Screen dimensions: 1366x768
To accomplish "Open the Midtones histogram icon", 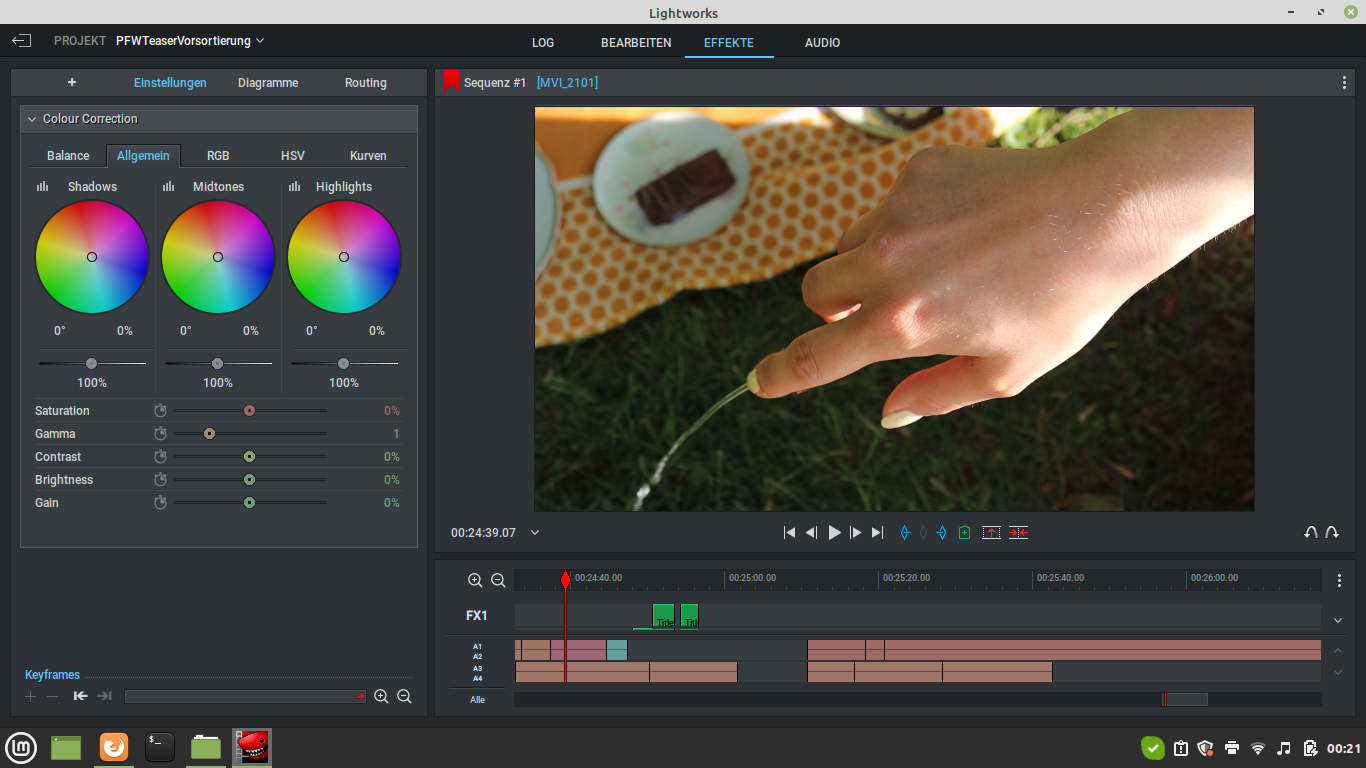I will point(169,186).
